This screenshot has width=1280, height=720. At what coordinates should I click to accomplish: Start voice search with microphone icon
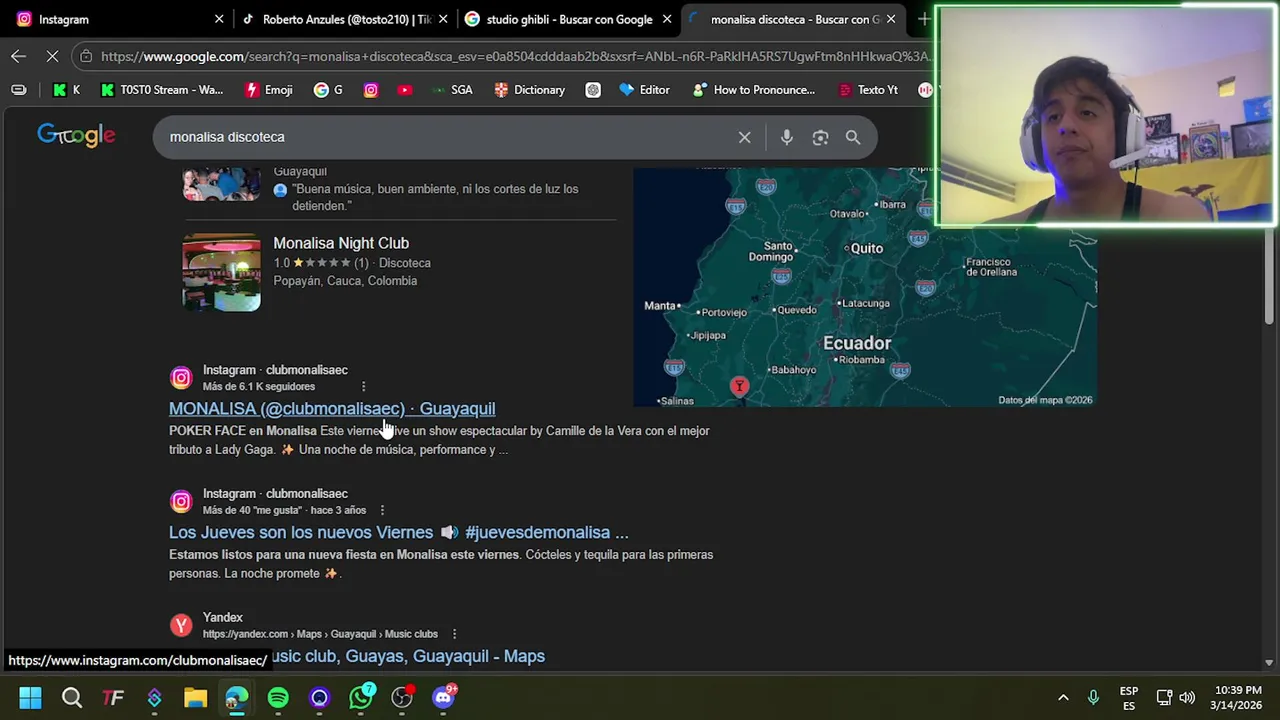click(787, 137)
